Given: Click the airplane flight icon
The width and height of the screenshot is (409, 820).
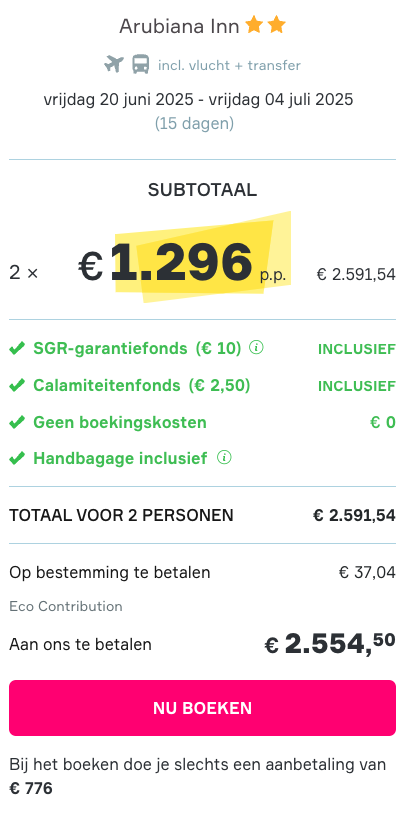Looking at the screenshot, I should 113,64.
